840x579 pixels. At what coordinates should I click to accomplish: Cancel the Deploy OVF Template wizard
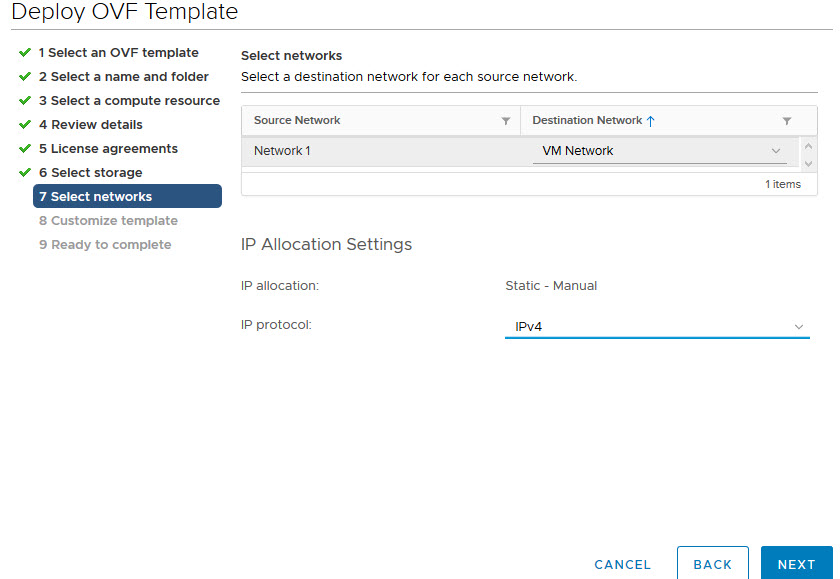[622, 564]
